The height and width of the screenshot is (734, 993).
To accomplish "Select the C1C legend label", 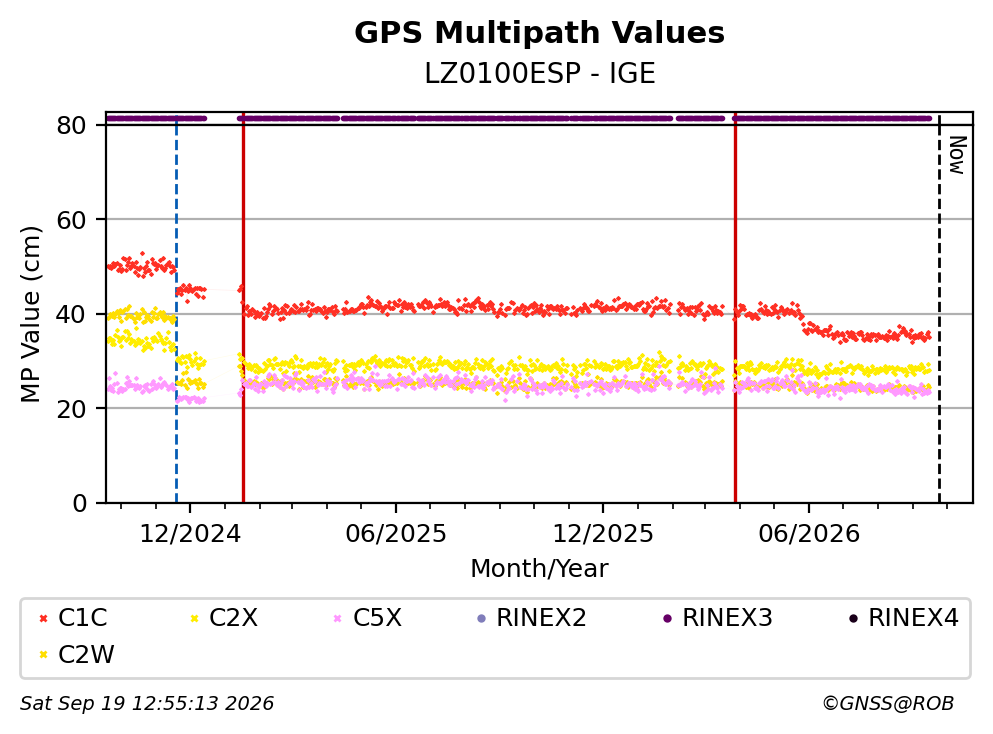I will pyautogui.click(x=82, y=618).
